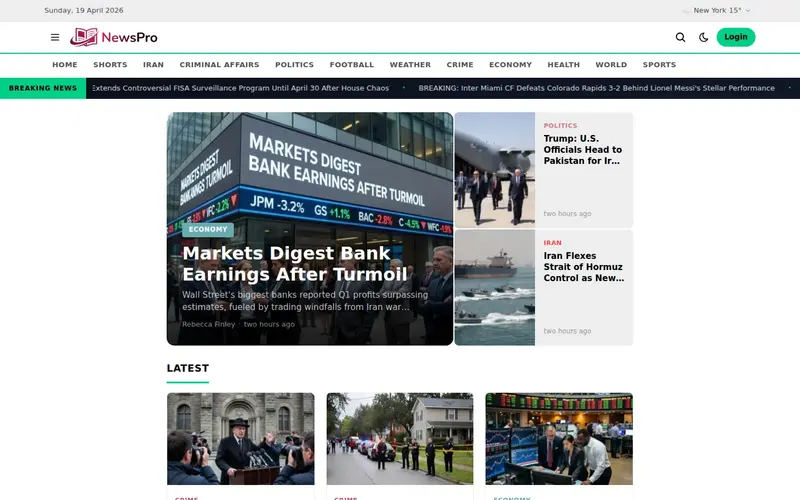Open the Criminal Affairs section
Screen dimensions: 800x500
[219, 65]
